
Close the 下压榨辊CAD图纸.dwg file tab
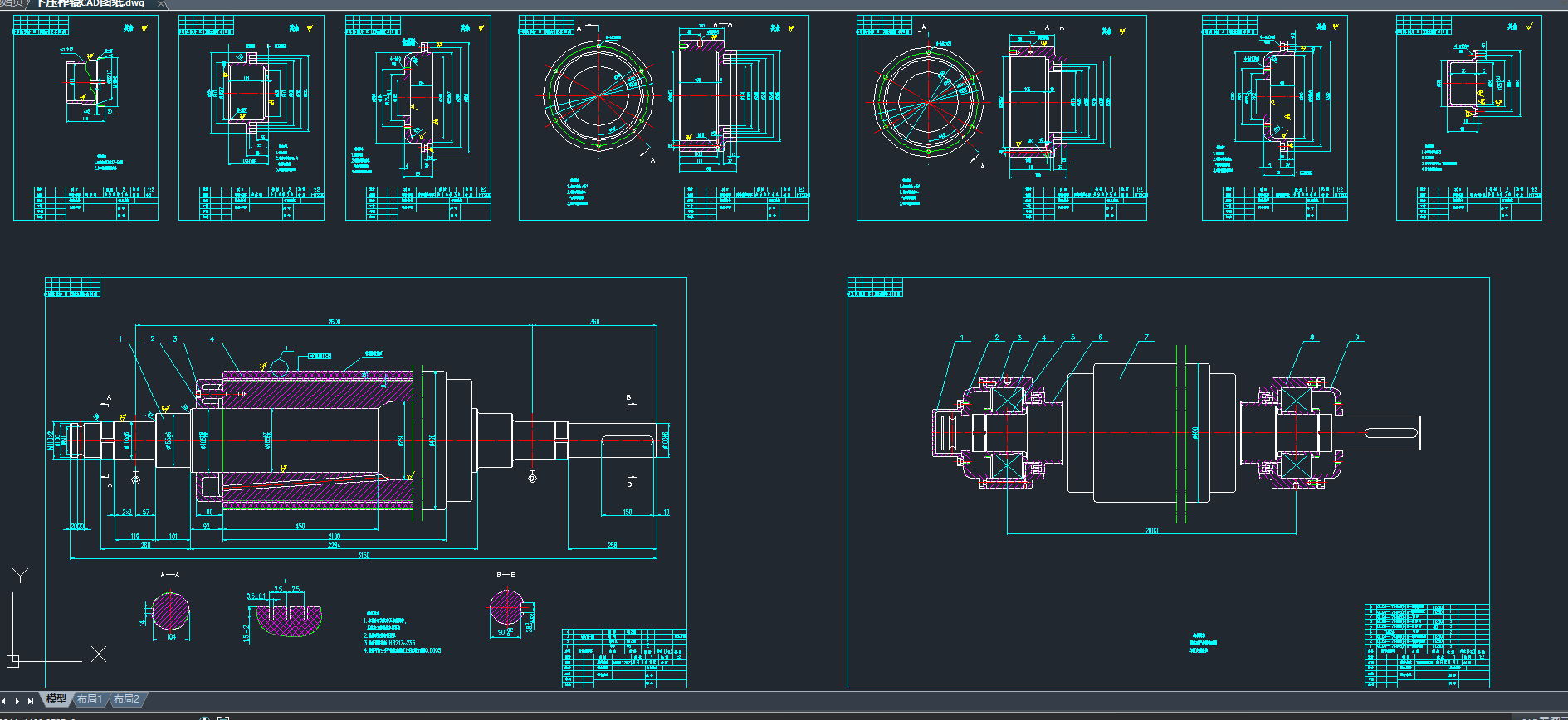pyautogui.click(x=161, y=4)
